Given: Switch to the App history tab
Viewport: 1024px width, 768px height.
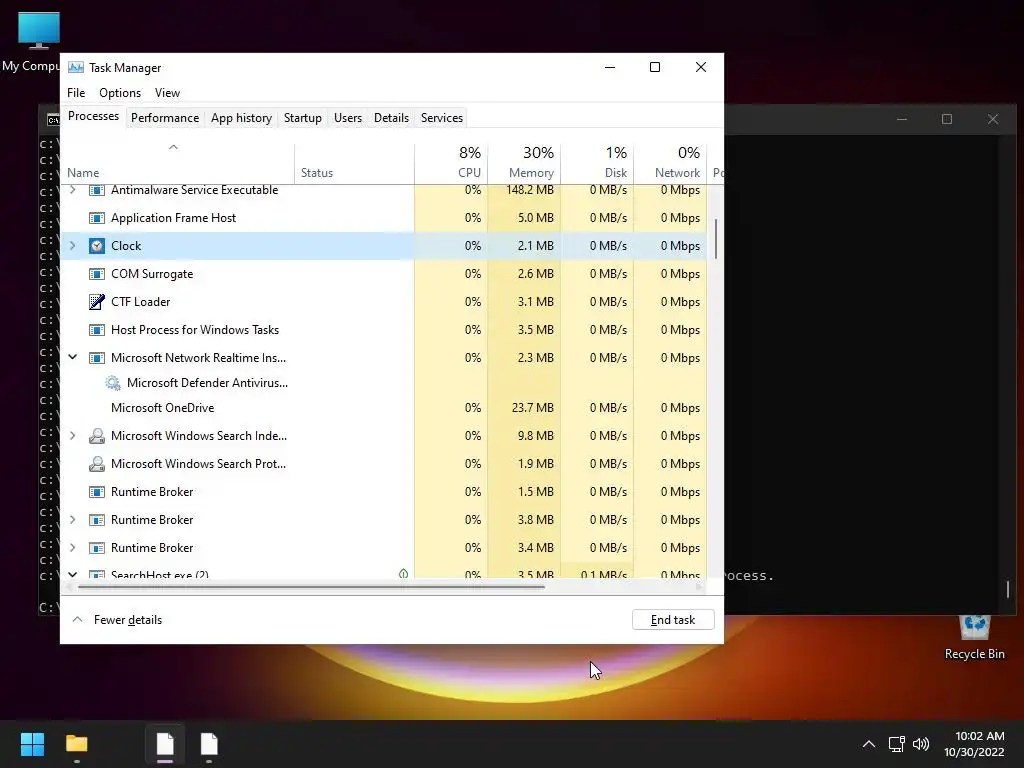Looking at the screenshot, I should [x=241, y=118].
